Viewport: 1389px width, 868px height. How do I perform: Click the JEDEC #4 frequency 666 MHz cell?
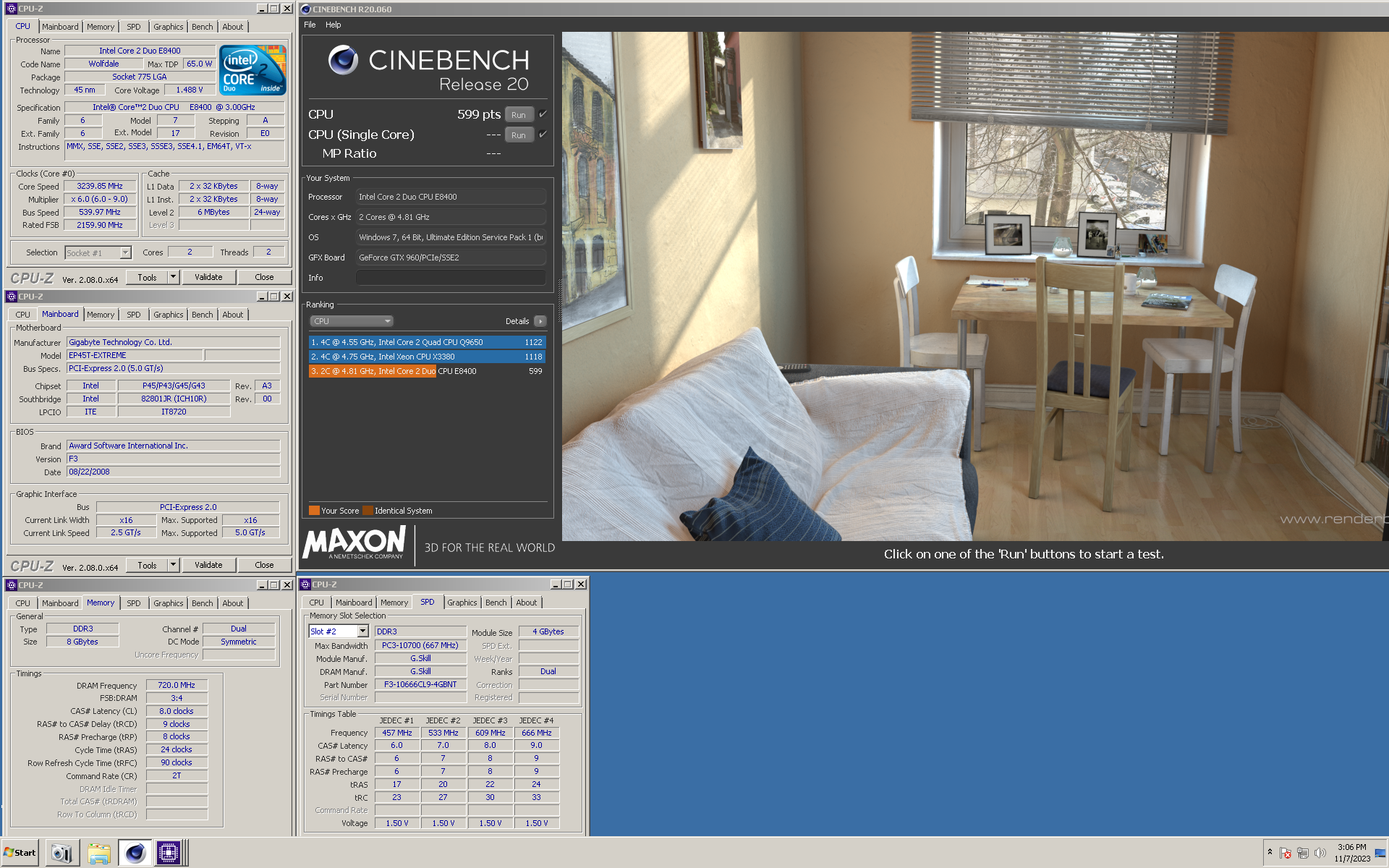coord(536,733)
